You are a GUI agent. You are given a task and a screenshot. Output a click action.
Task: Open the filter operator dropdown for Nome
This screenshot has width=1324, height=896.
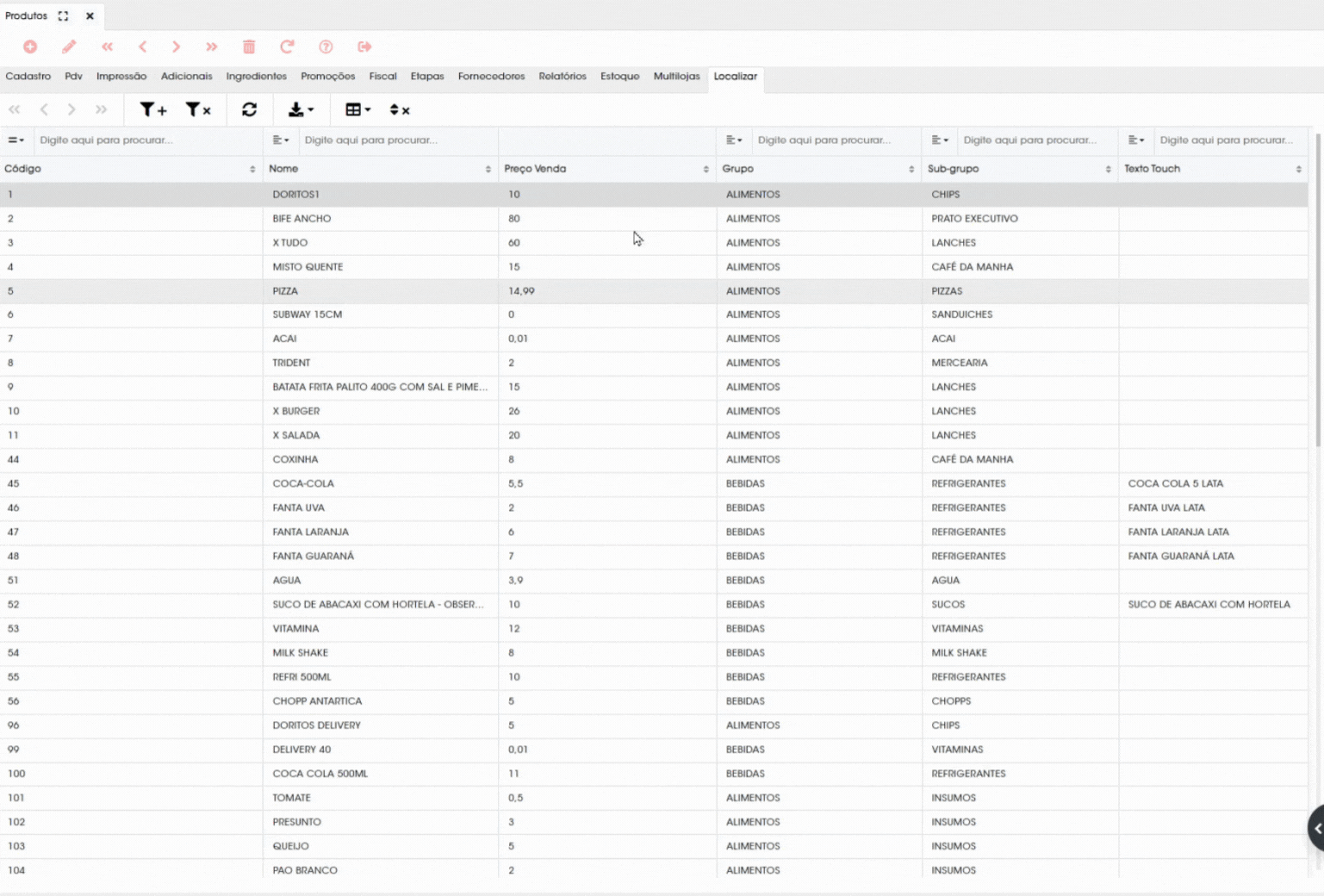click(x=281, y=140)
